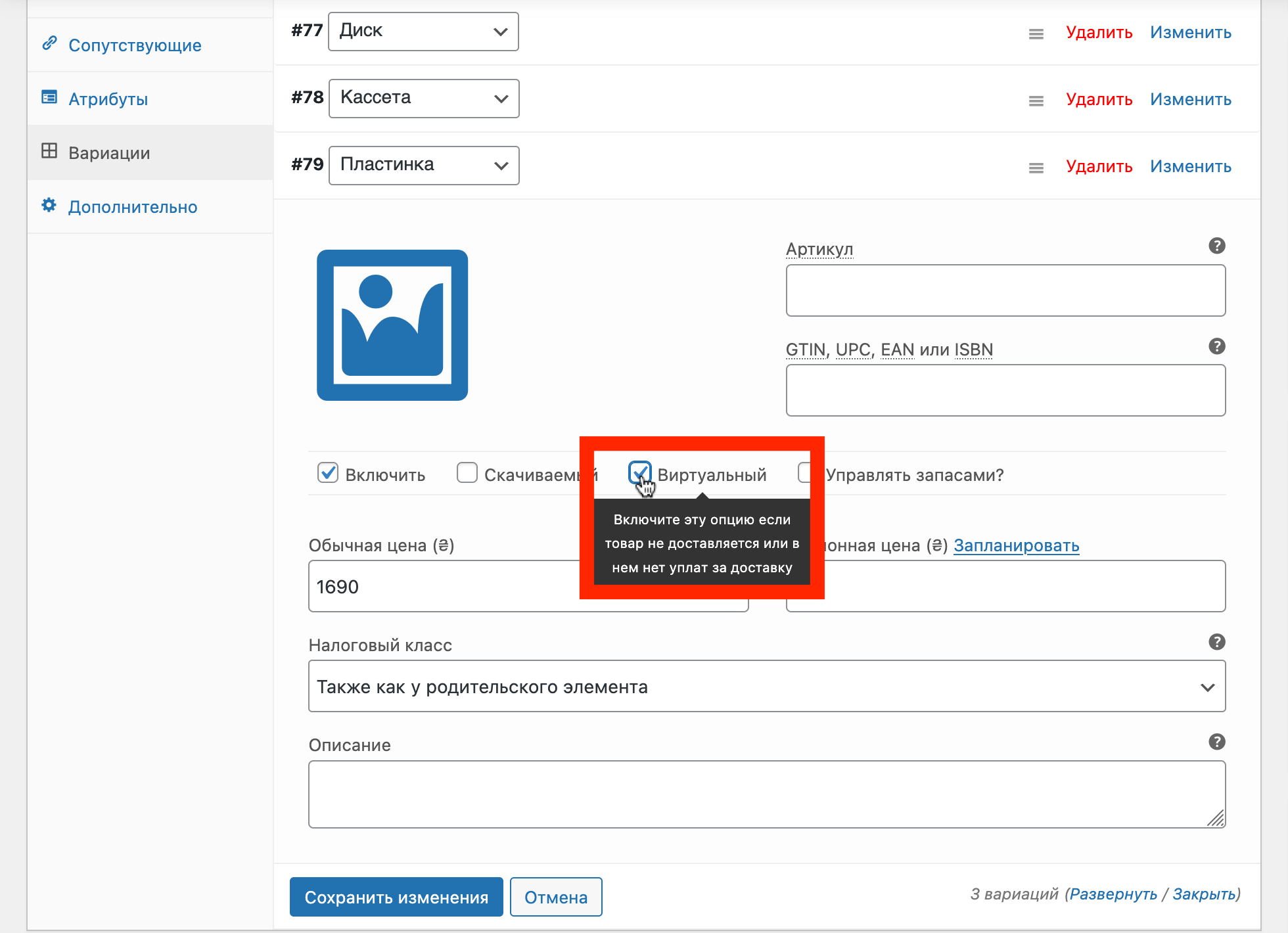Click help icon next to Налоговый класс
The width and height of the screenshot is (1288, 933).
(x=1217, y=642)
